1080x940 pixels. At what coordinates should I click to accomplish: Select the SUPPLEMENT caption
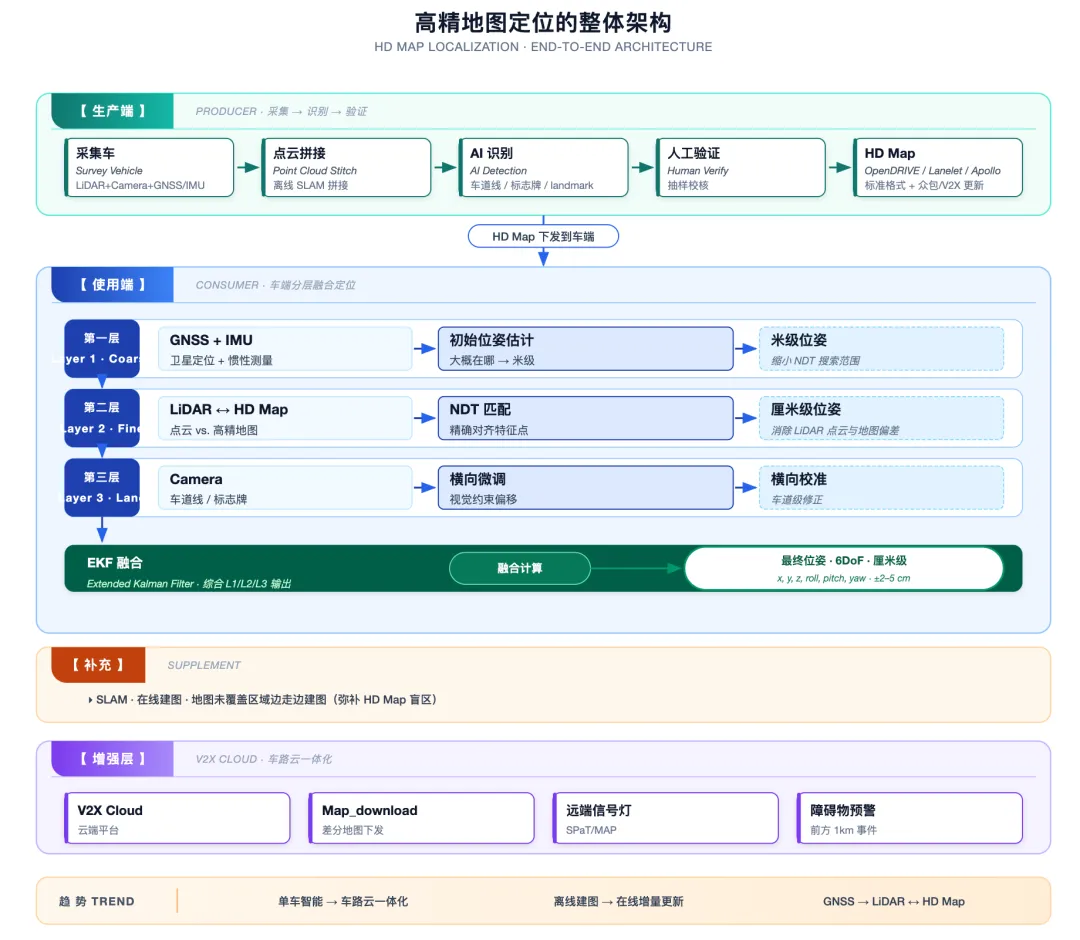pos(204,665)
